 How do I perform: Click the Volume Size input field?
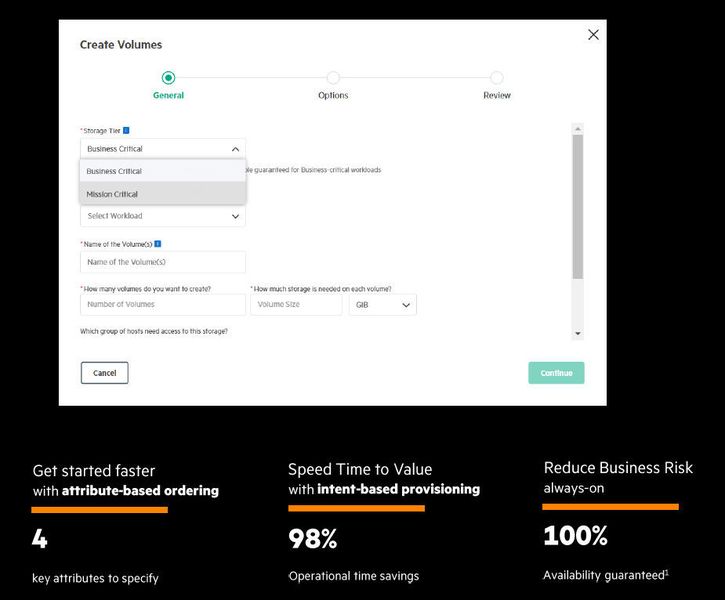click(x=297, y=305)
